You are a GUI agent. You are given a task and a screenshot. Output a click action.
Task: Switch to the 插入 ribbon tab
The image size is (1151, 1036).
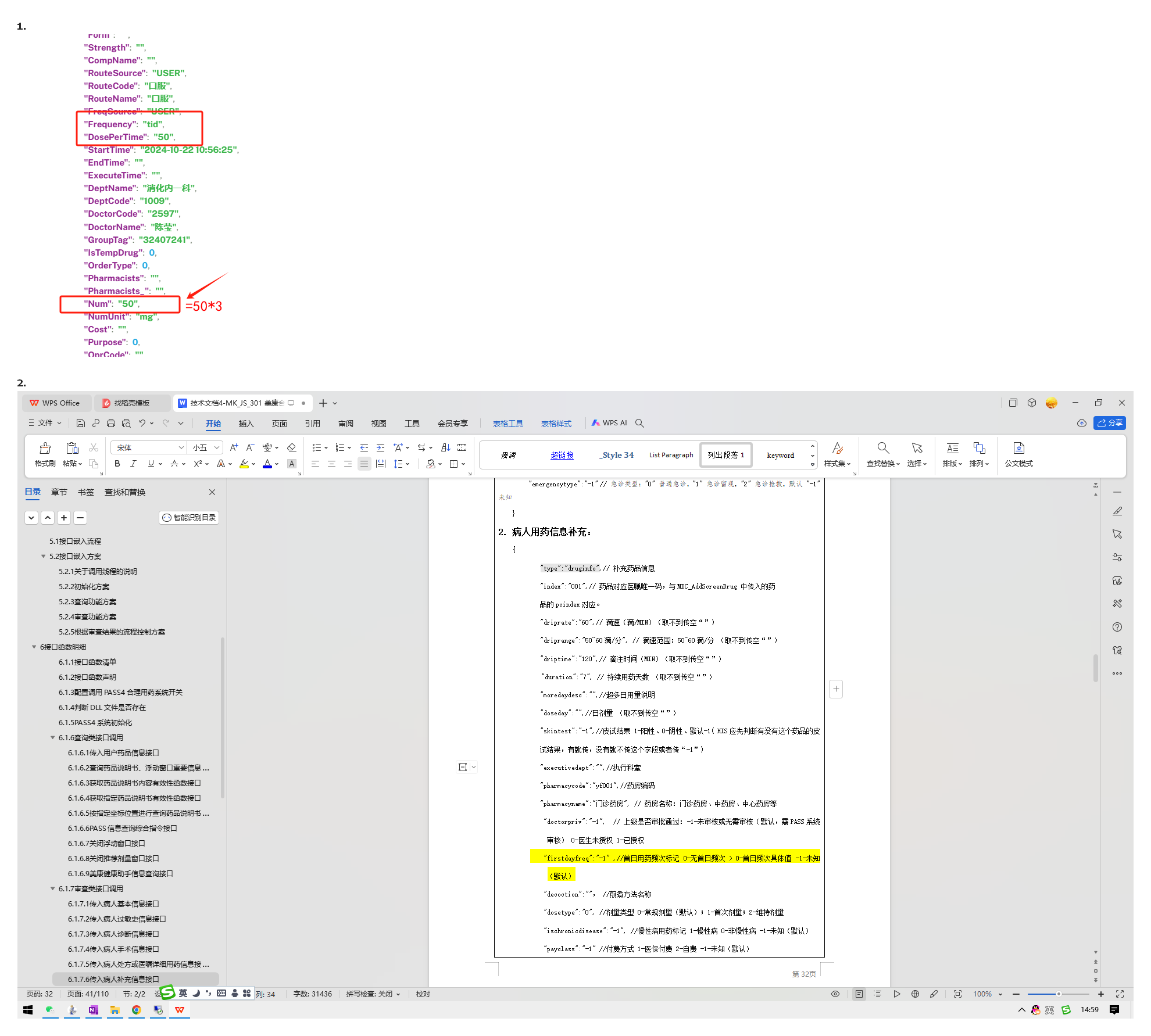[x=246, y=424]
